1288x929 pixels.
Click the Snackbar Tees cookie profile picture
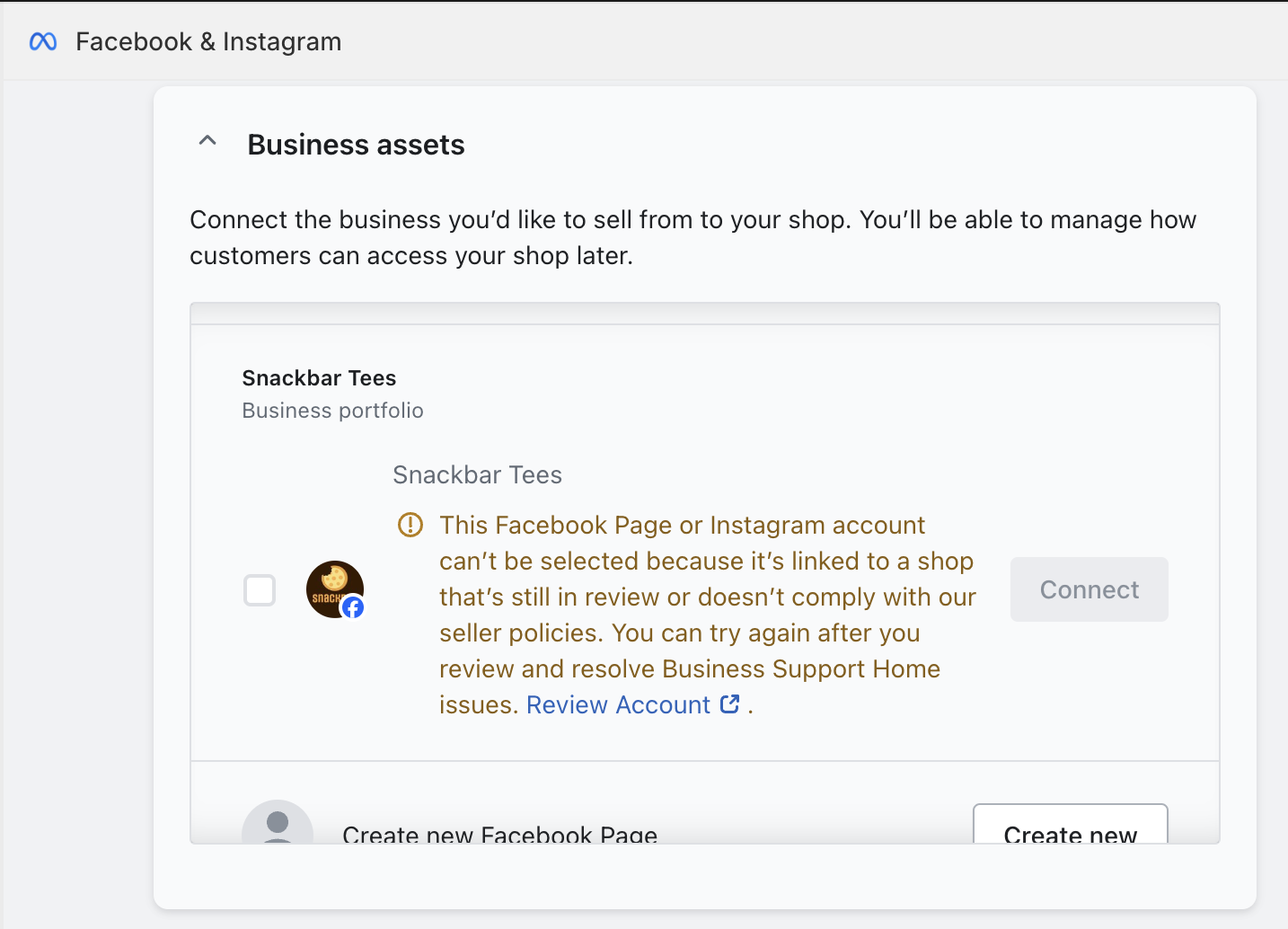pos(331,586)
